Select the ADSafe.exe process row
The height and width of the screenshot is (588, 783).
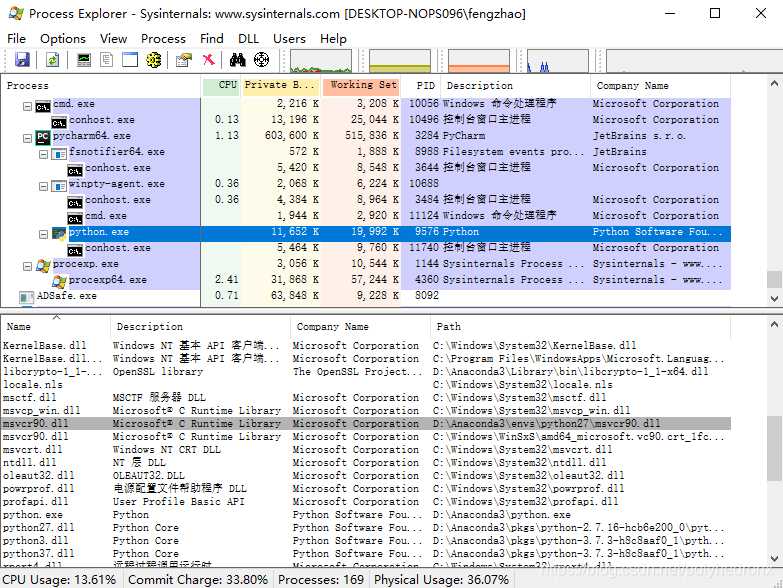pos(366,296)
